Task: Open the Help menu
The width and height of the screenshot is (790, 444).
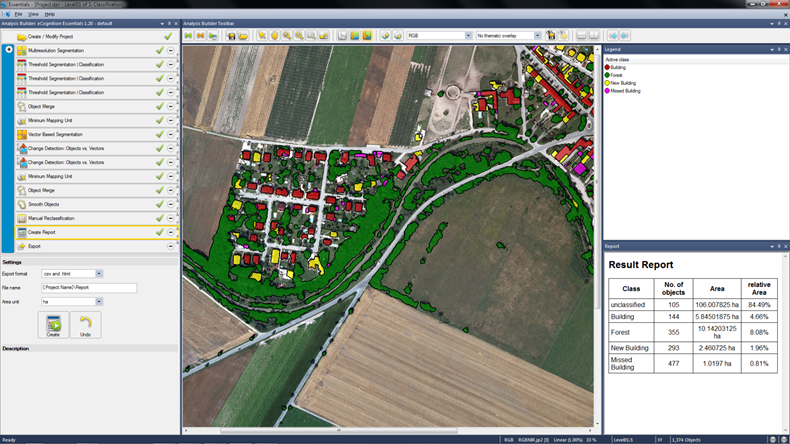Action: [x=49, y=14]
